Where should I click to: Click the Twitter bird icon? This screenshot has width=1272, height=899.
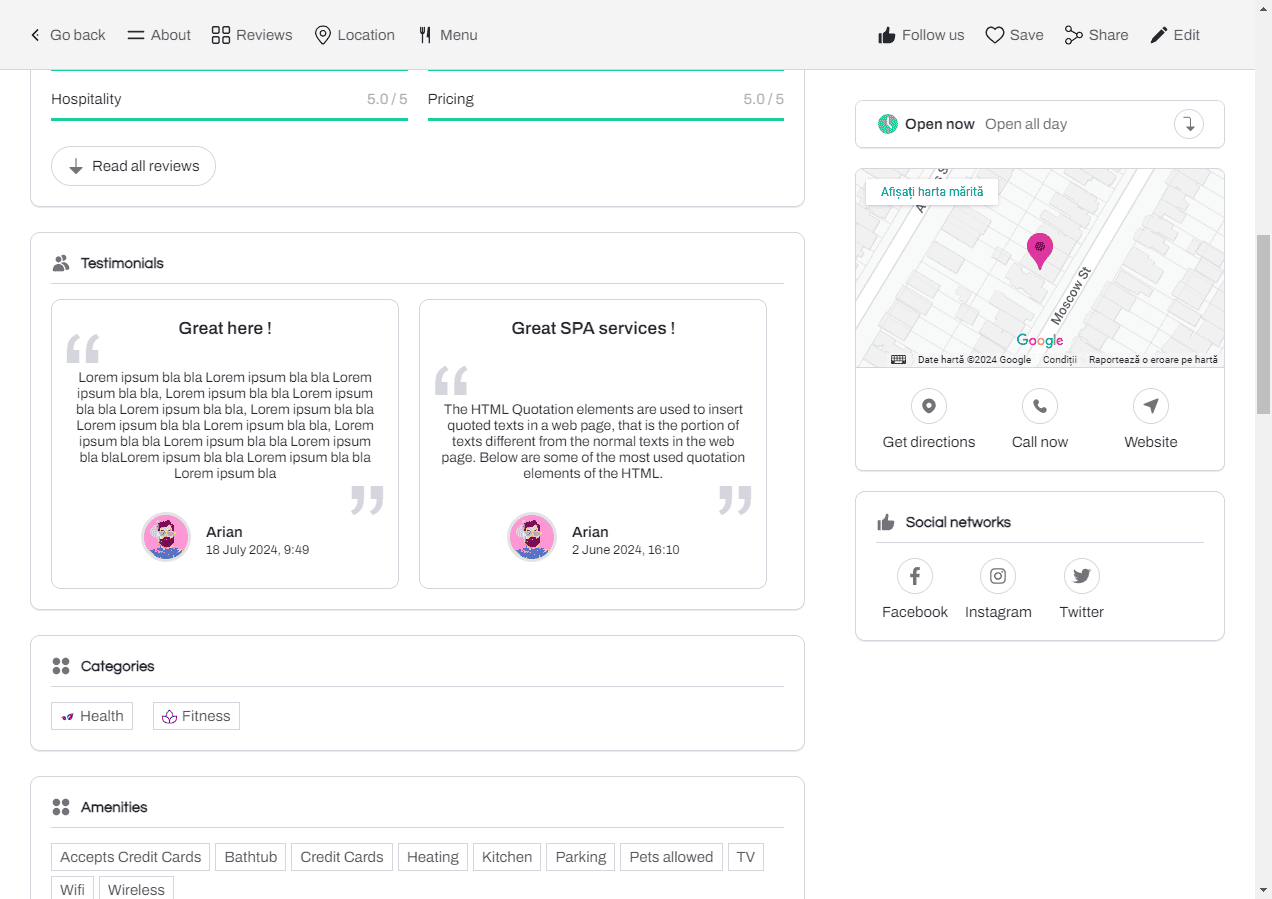click(1081, 576)
